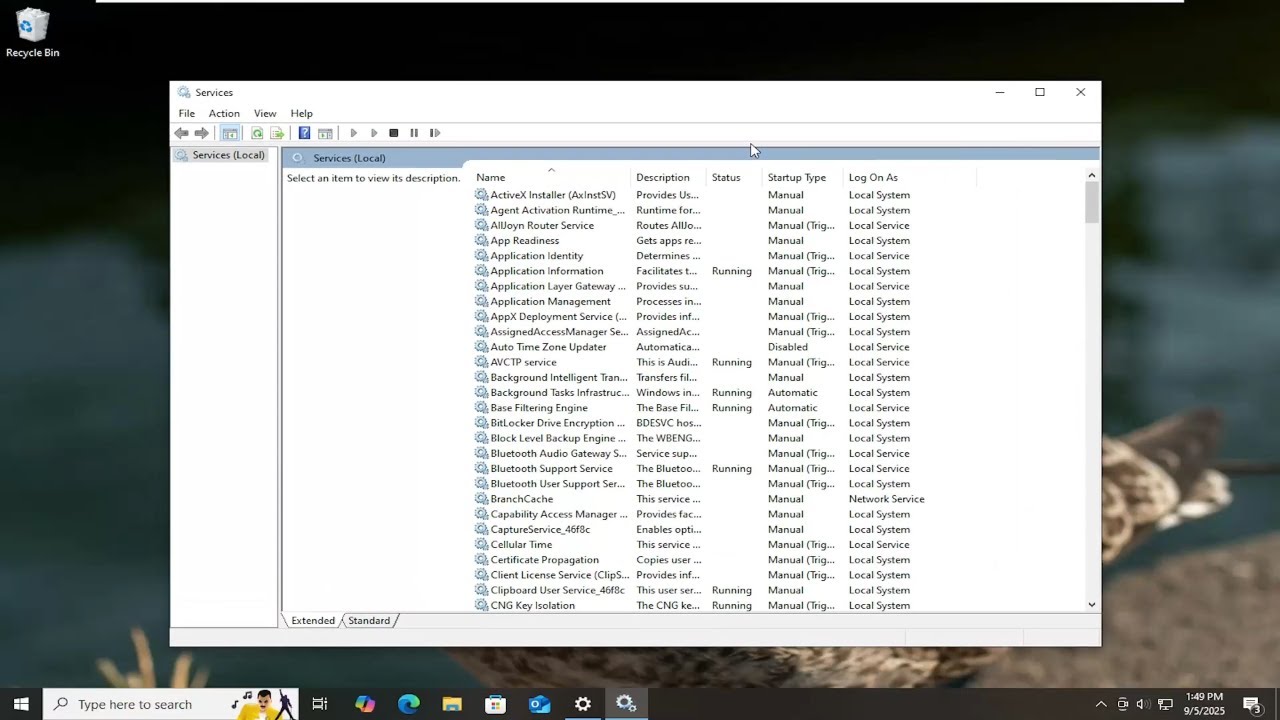Select the BranchCache service row
1280x720 pixels.
click(x=699, y=499)
